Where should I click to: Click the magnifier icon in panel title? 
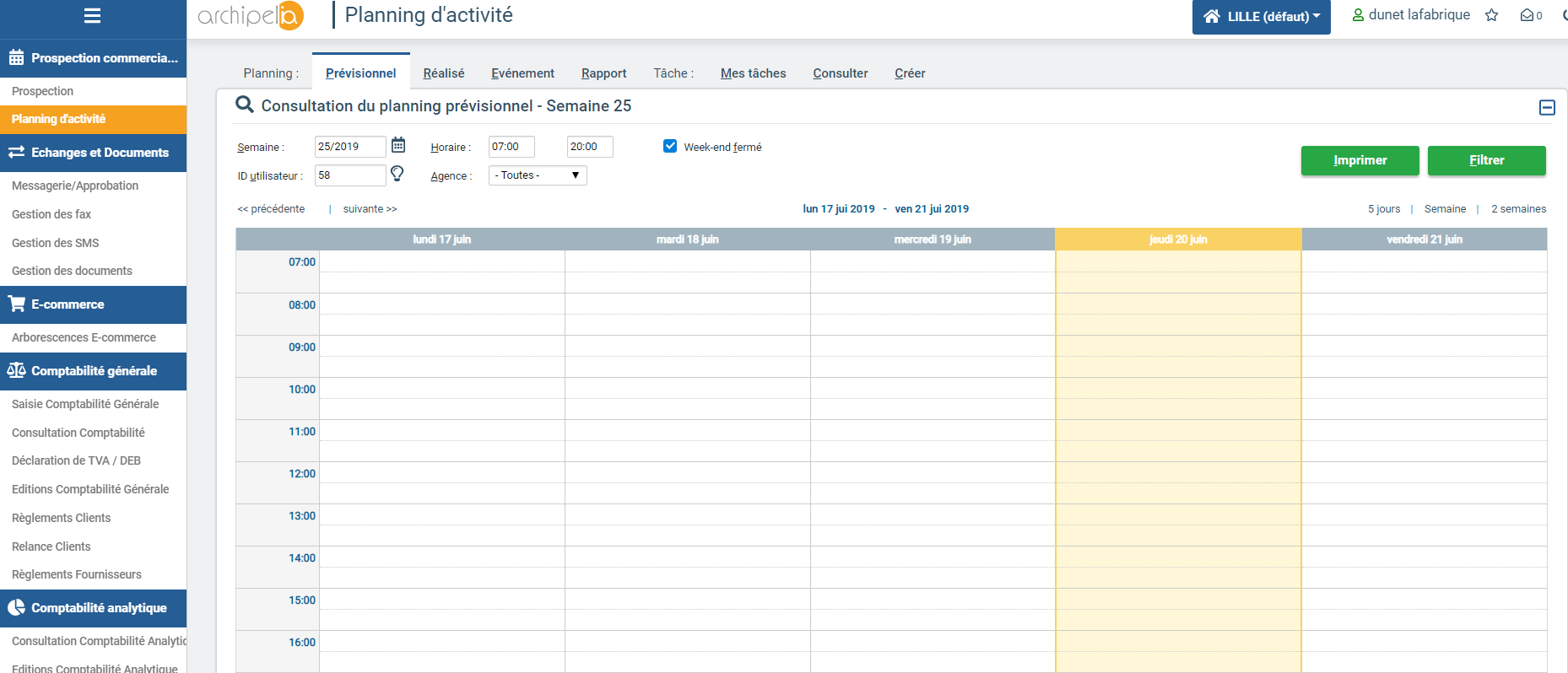(x=245, y=105)
